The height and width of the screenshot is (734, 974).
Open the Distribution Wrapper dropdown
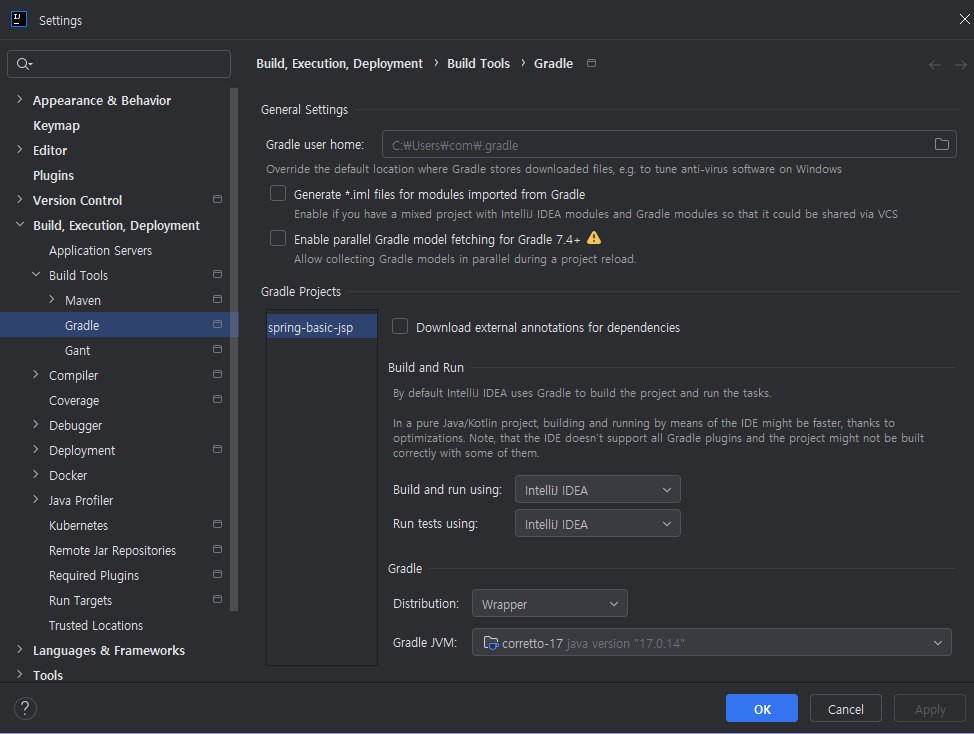click(x=550, y=604)
